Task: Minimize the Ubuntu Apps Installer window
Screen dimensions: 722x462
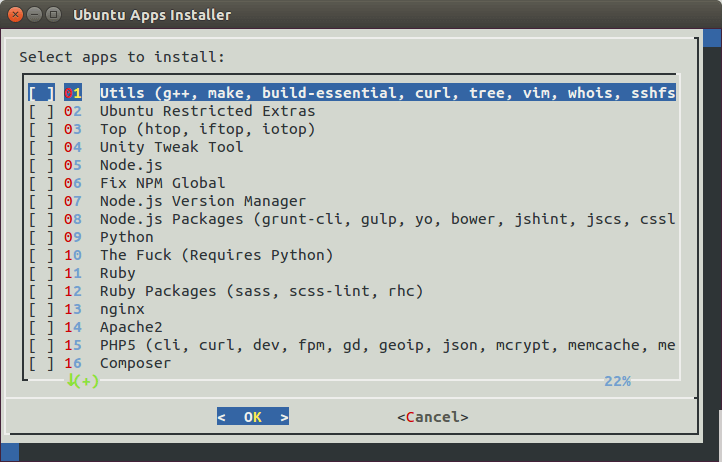Action: click(x=35, y=15)
